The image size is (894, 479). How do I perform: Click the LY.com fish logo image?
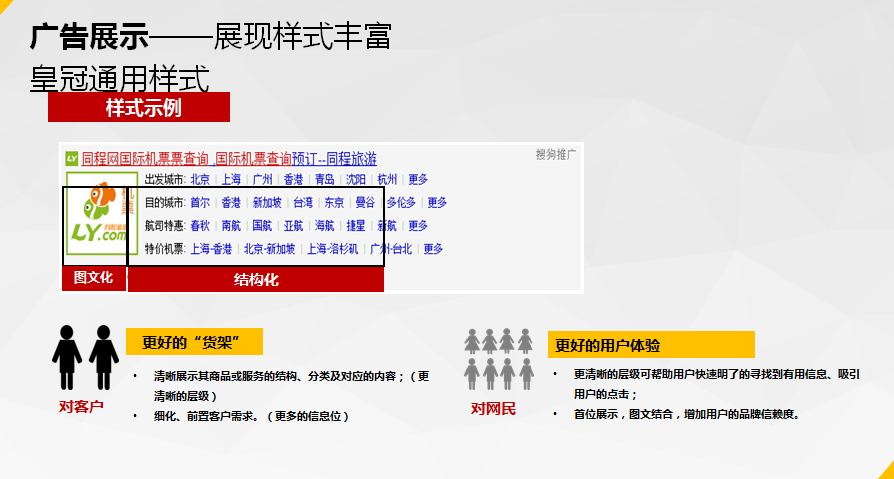[100, 216]
